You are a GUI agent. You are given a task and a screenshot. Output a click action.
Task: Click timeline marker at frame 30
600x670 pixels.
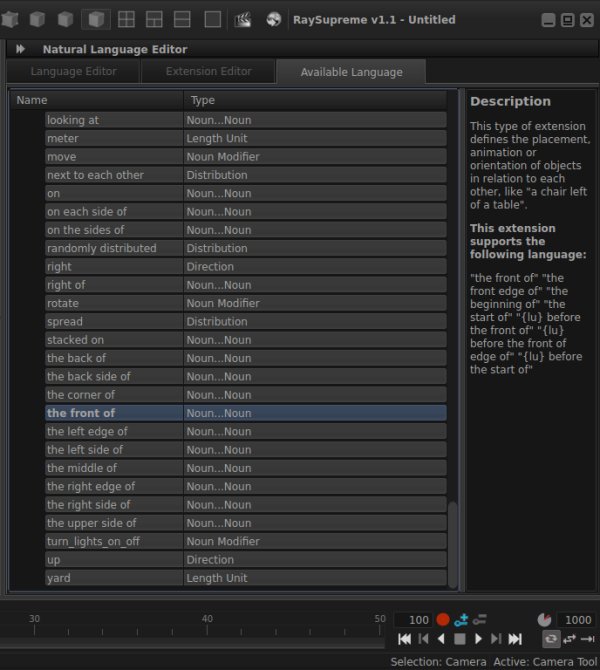[x=35, y=626]
